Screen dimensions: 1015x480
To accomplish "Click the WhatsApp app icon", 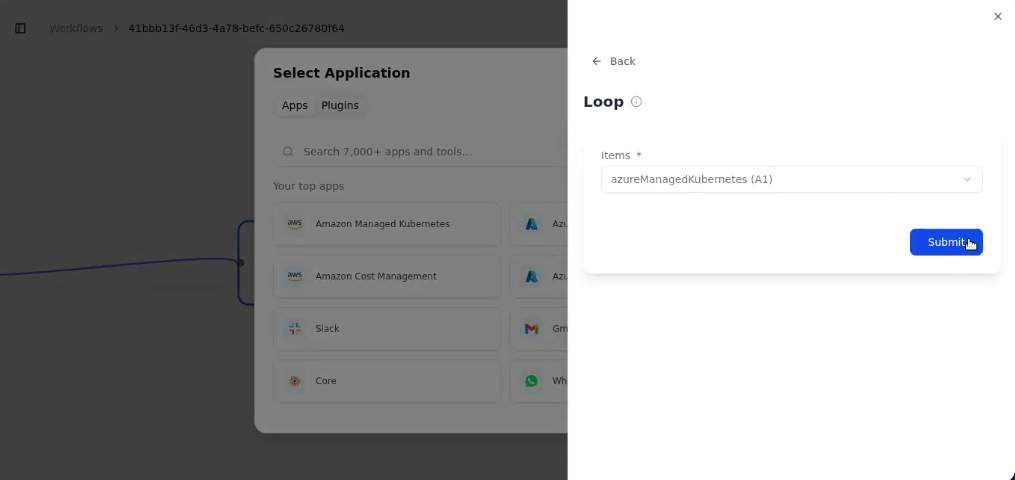I will (531, 381).
